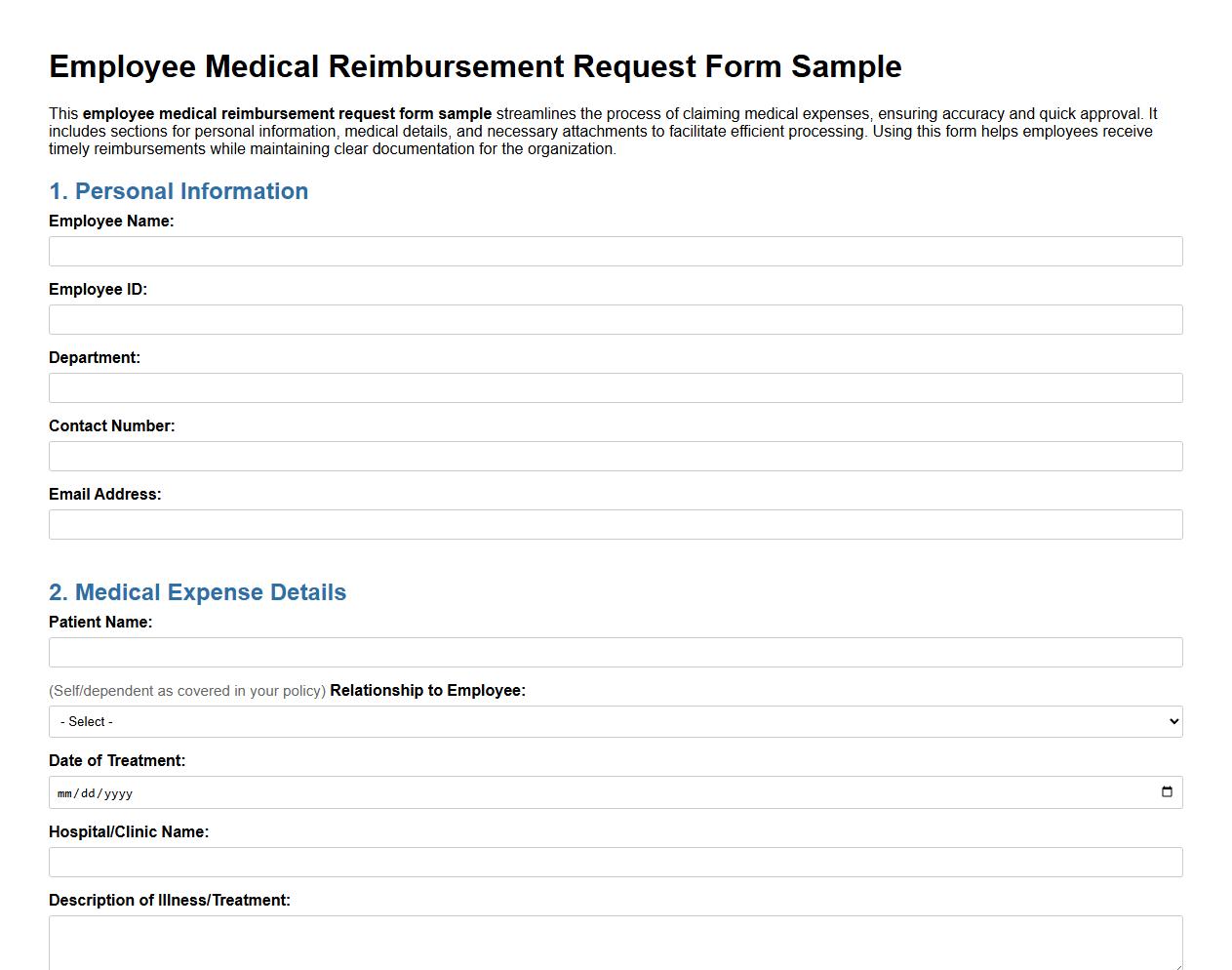Click the '2. Medical Expense Details' heading
1232x970 pixels.
[x=197, y=592]
